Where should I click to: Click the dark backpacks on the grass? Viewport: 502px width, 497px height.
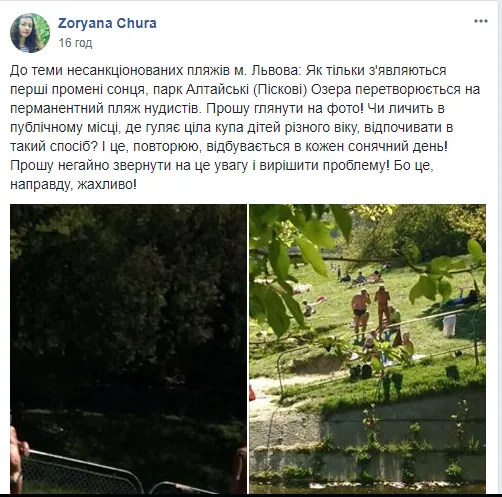361,371
